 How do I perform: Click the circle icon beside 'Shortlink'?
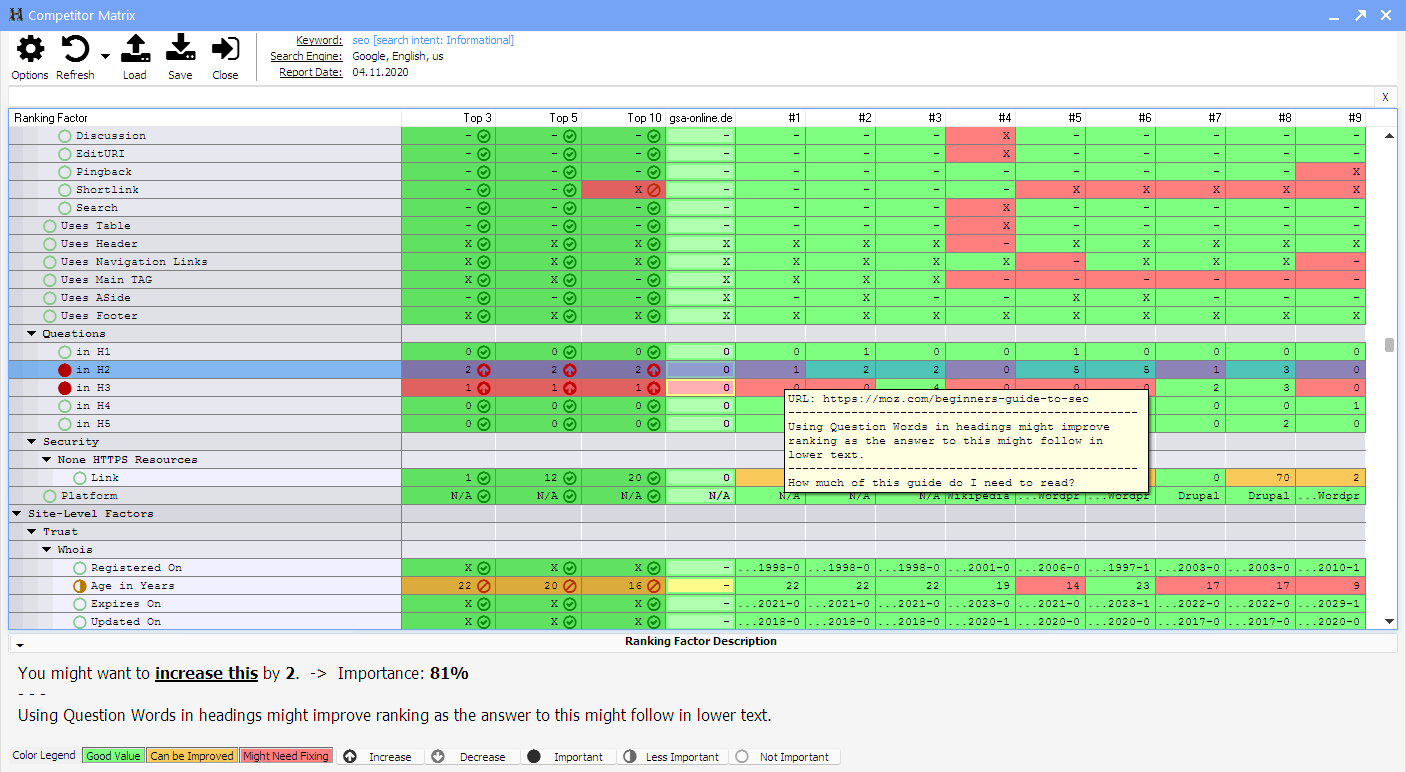click(x=65, y=190)
